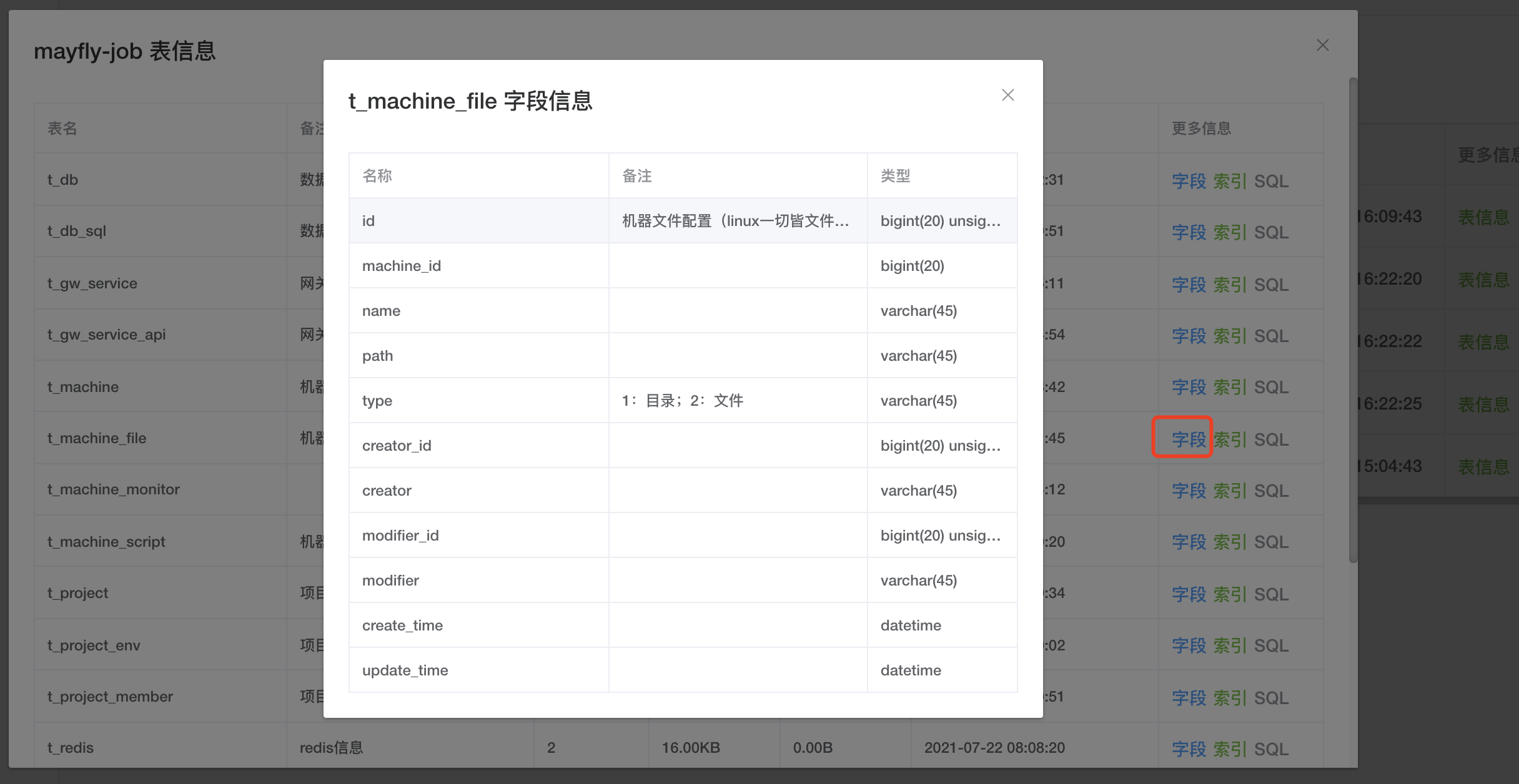The height and width of the screenshot is (784, 1519).
Task: Click the 类型 column header
Action: click(x=895, y=176)
